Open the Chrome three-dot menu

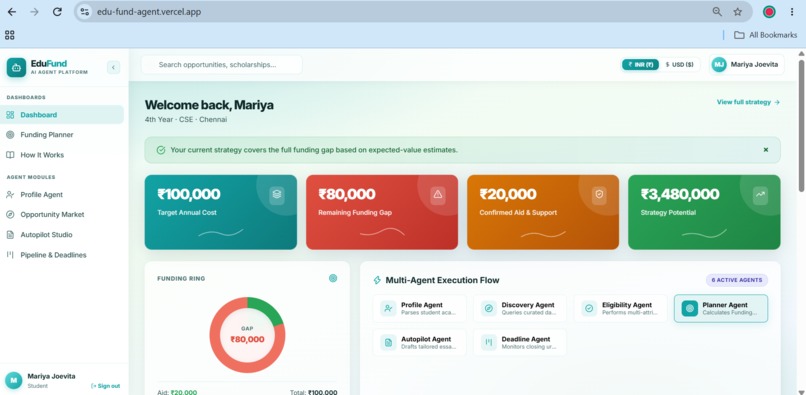coord(792,12)
